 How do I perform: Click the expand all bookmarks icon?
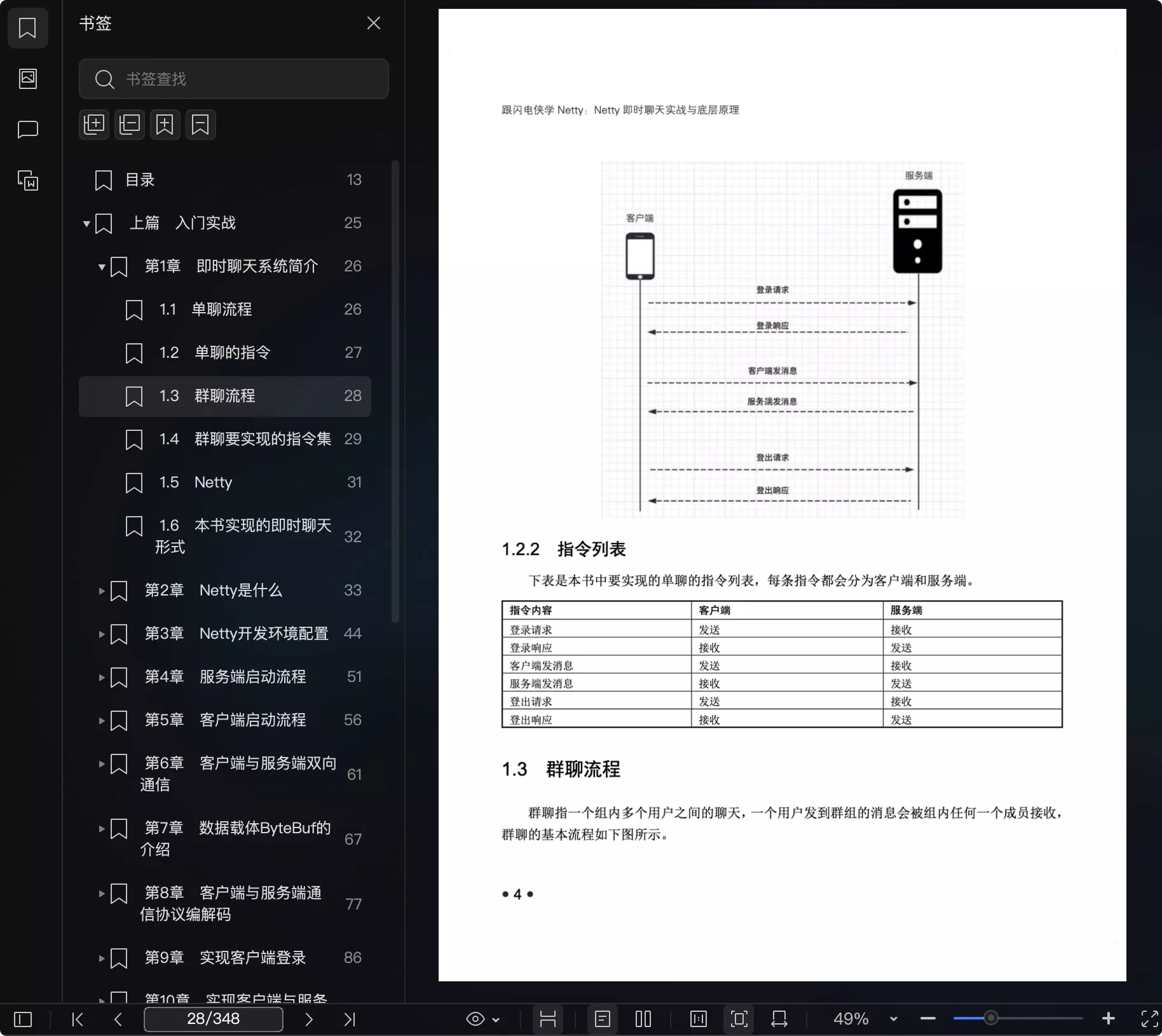(x=94, y=125)
